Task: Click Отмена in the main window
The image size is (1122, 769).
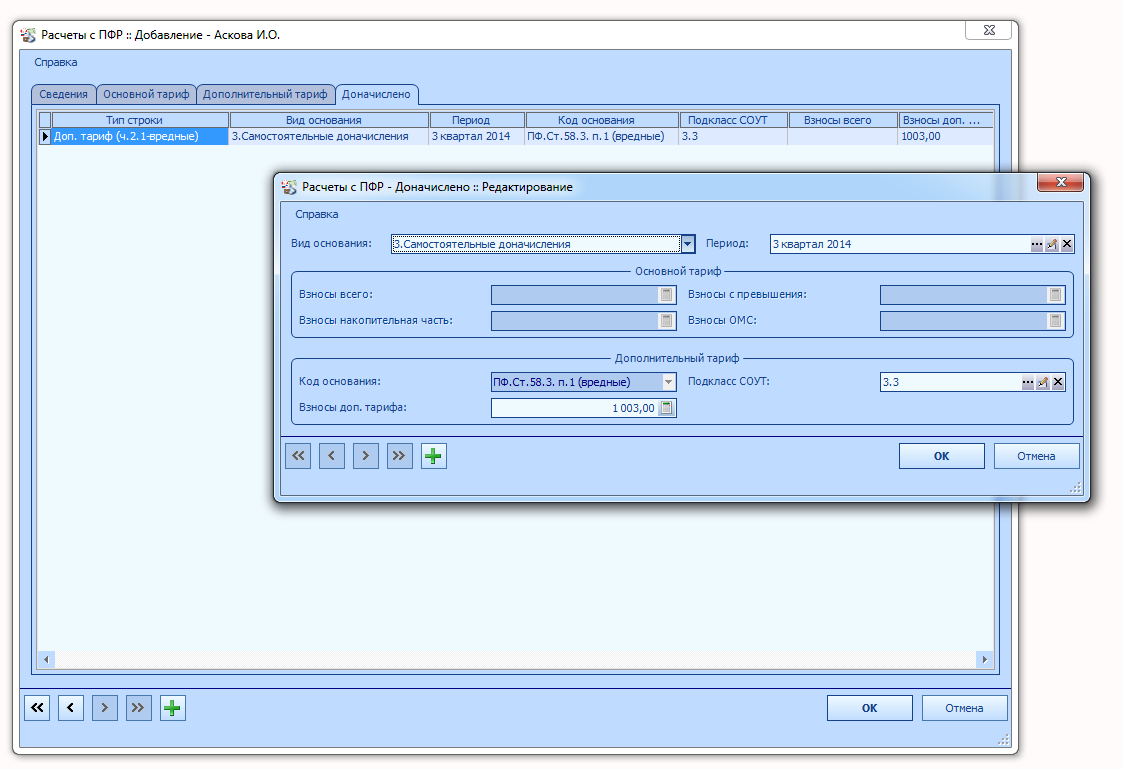Action: (x=964, y=708)
